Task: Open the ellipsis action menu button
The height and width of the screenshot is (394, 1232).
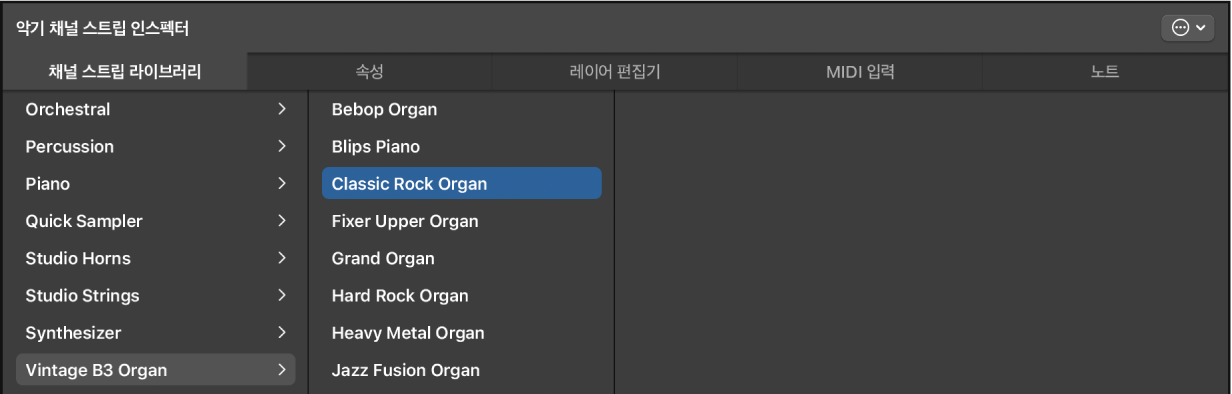Action: pyautogui.click(x=1188, y=28)
